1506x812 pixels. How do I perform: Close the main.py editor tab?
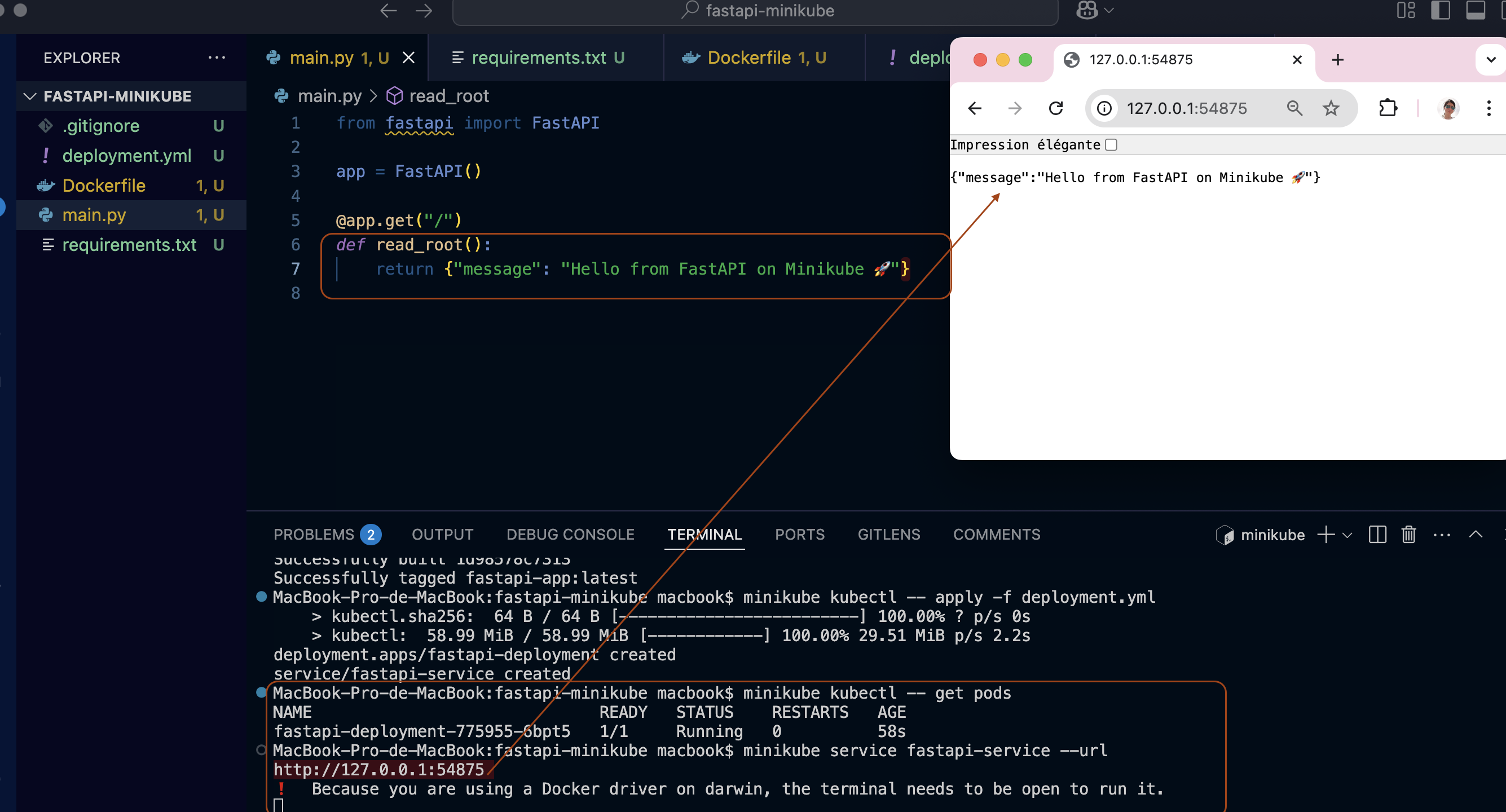pyautogui.click(x=409, y=58)
